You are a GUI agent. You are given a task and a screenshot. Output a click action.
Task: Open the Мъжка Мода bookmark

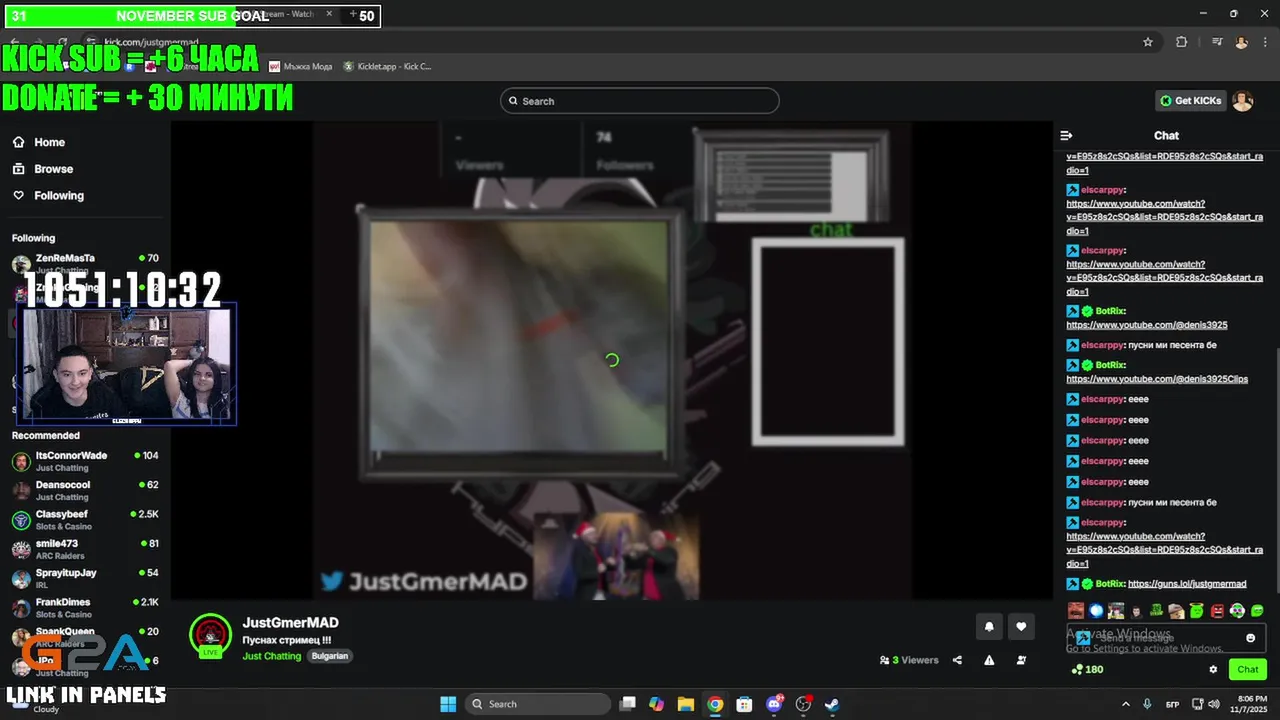301,66
